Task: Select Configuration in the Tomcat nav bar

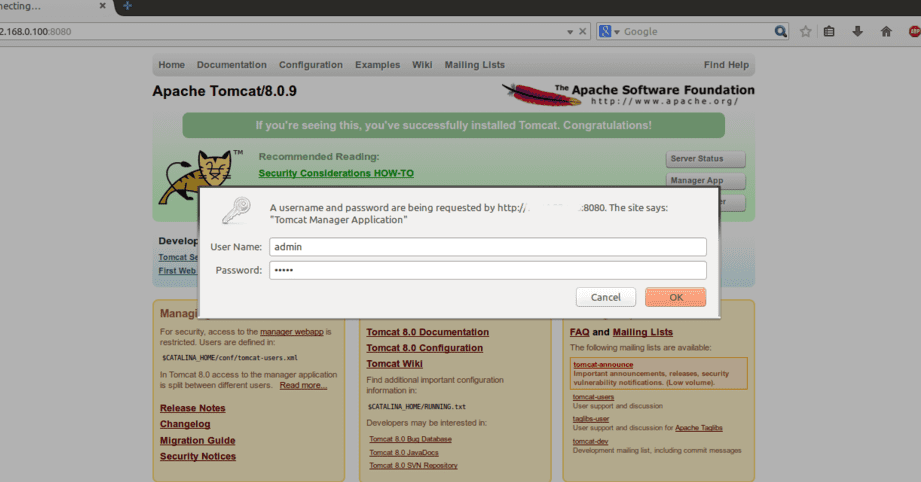Action: tap(310, 65)
